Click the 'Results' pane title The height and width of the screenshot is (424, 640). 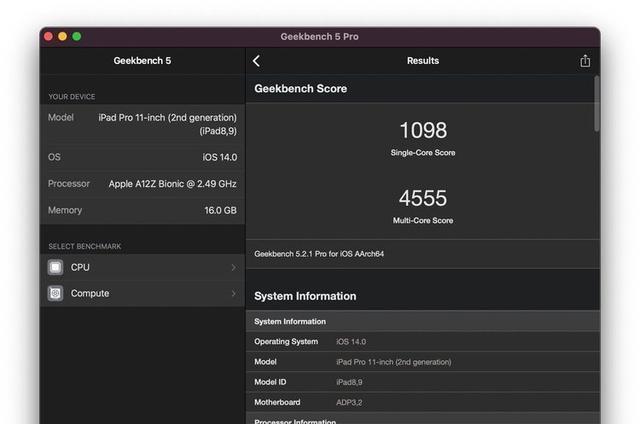423,61
